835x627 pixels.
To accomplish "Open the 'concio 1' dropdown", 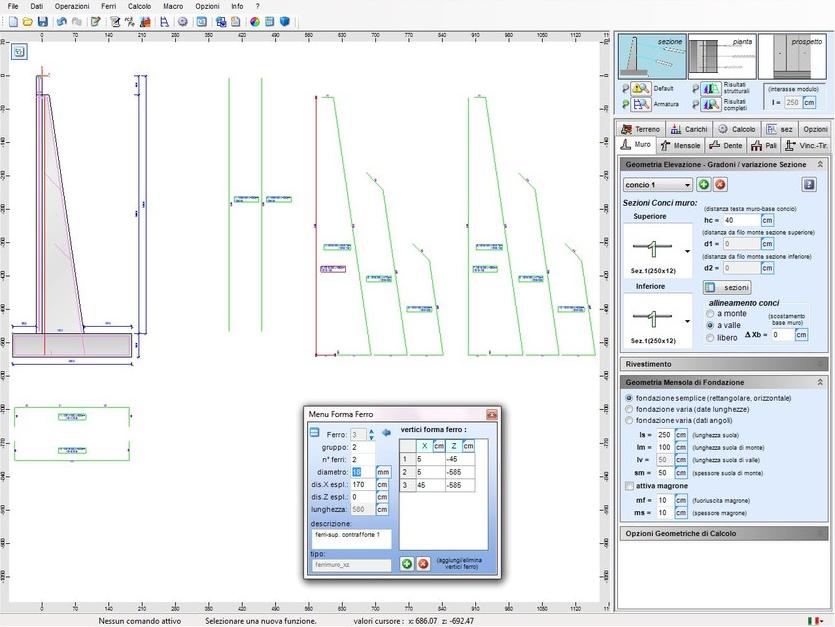I will pos(657,185).
